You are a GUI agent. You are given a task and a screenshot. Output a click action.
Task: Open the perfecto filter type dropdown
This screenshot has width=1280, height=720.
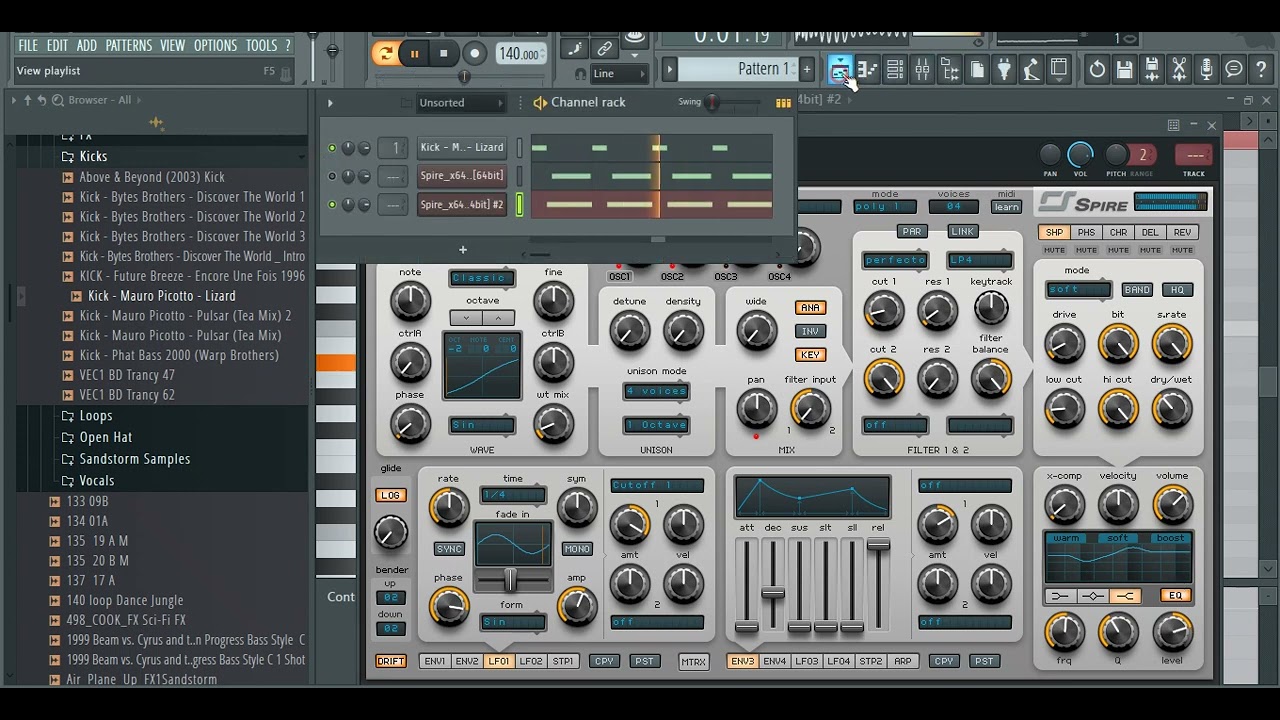pos(895,260)
